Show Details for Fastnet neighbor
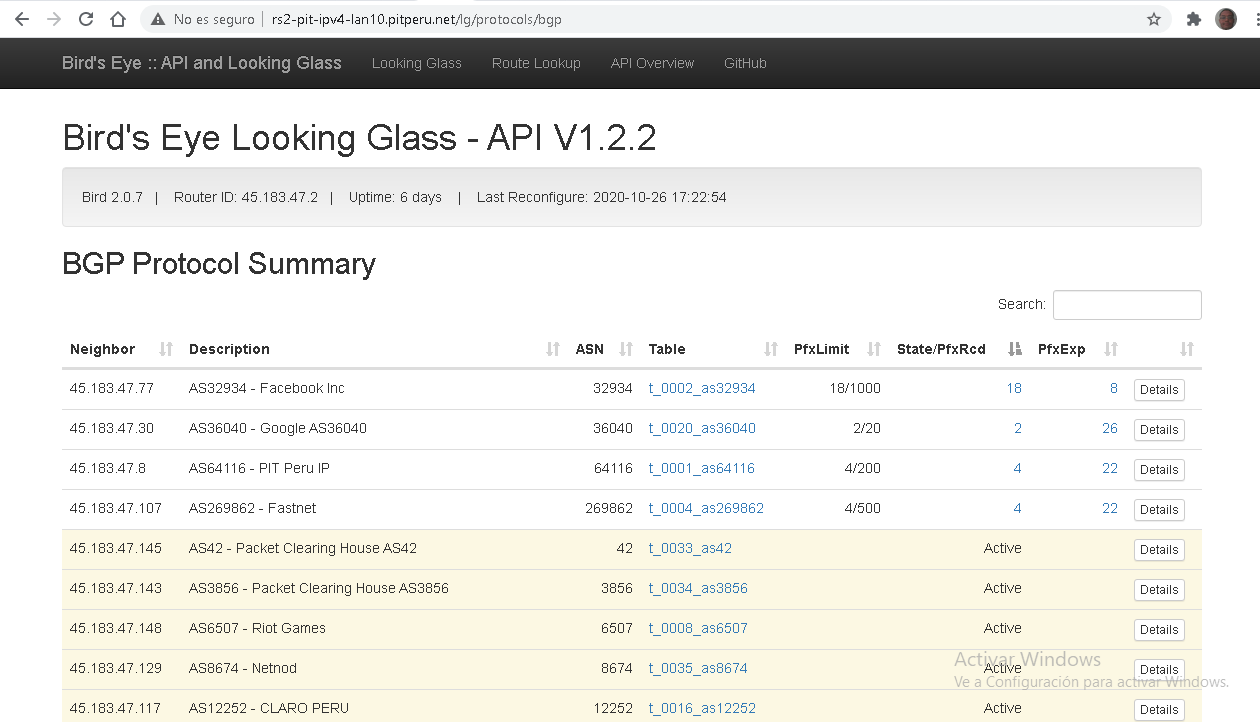Screen dimensions: 1260x722 click(1159, 510)
